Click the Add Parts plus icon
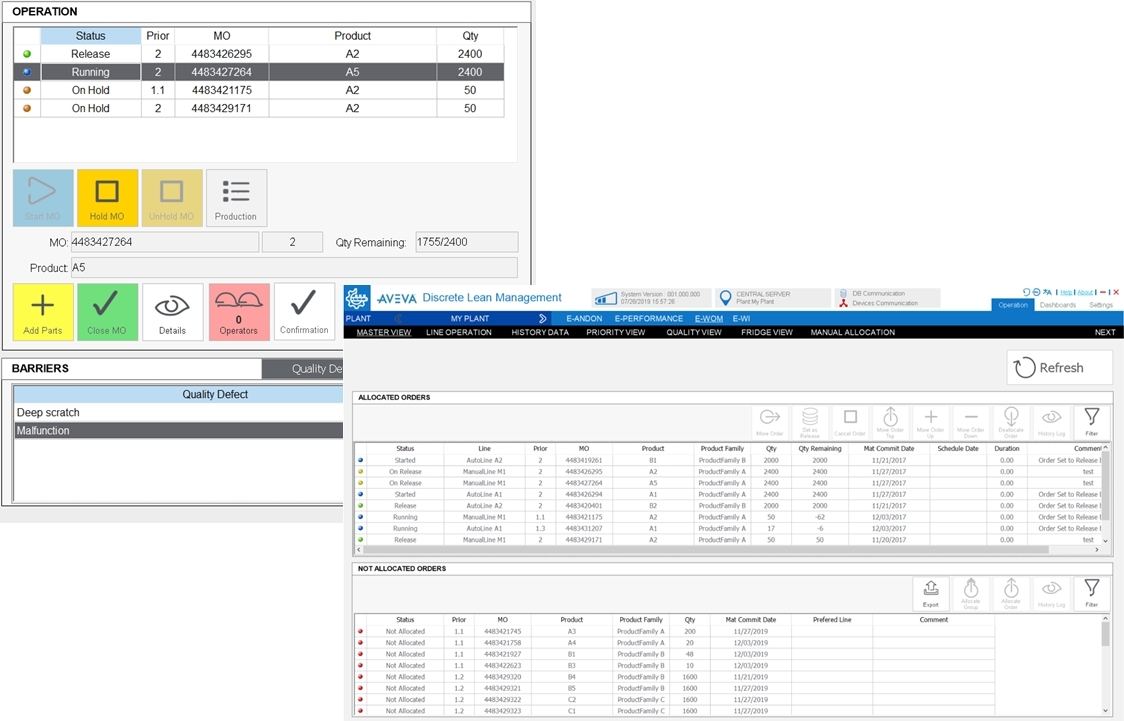This screenshot has width=1124, height=721. click(x=43, y=312)
